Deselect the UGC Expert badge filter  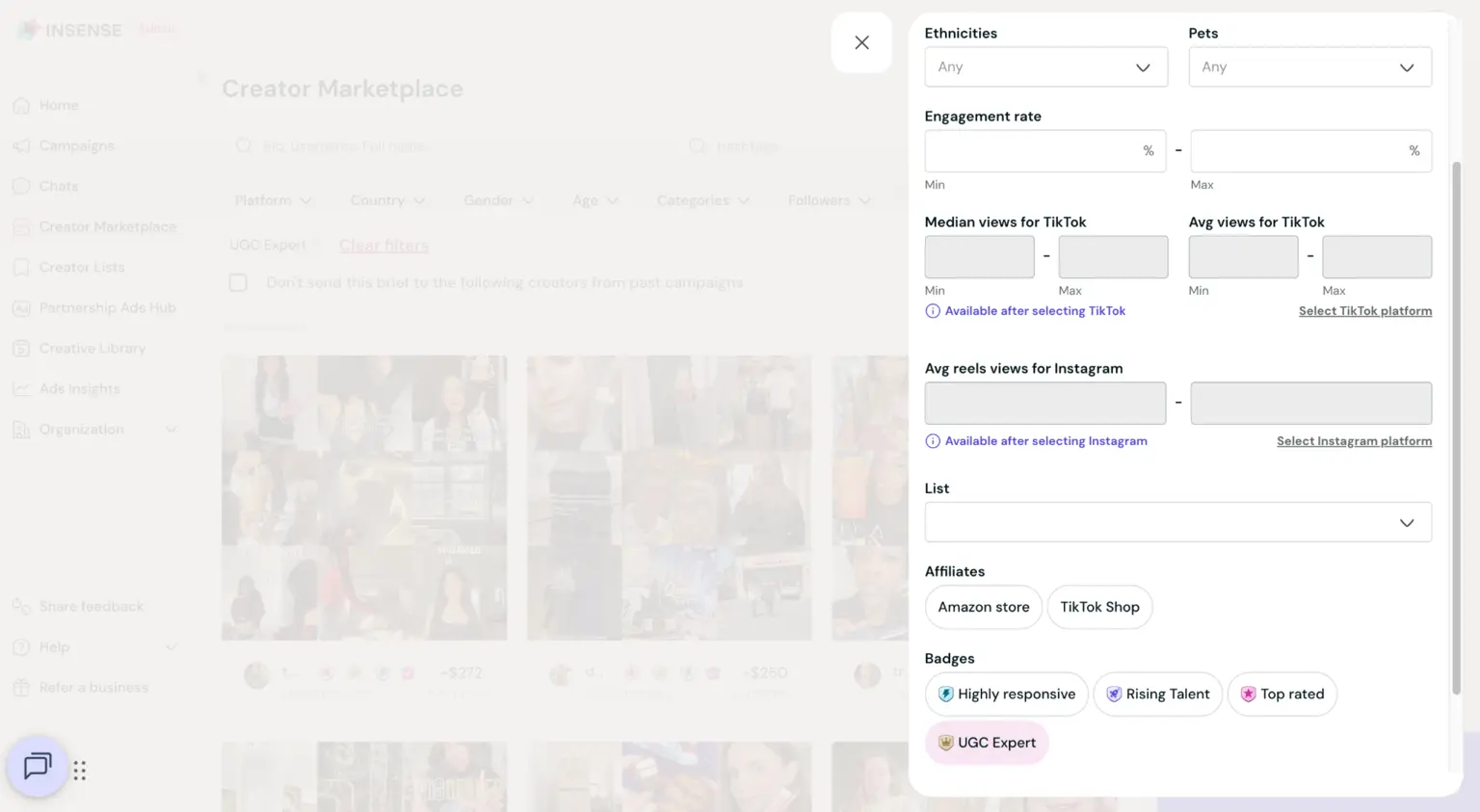tap(986, 743)
